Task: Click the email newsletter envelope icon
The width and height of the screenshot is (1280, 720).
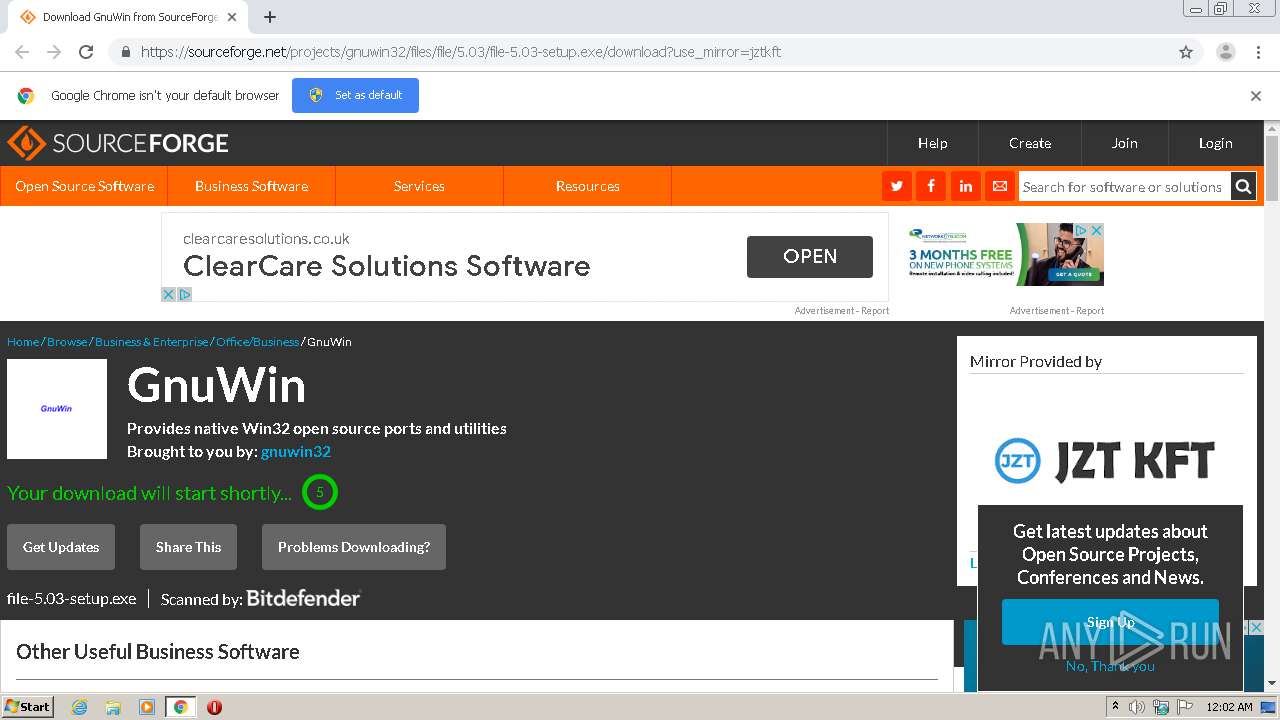Action: [999, 186]
